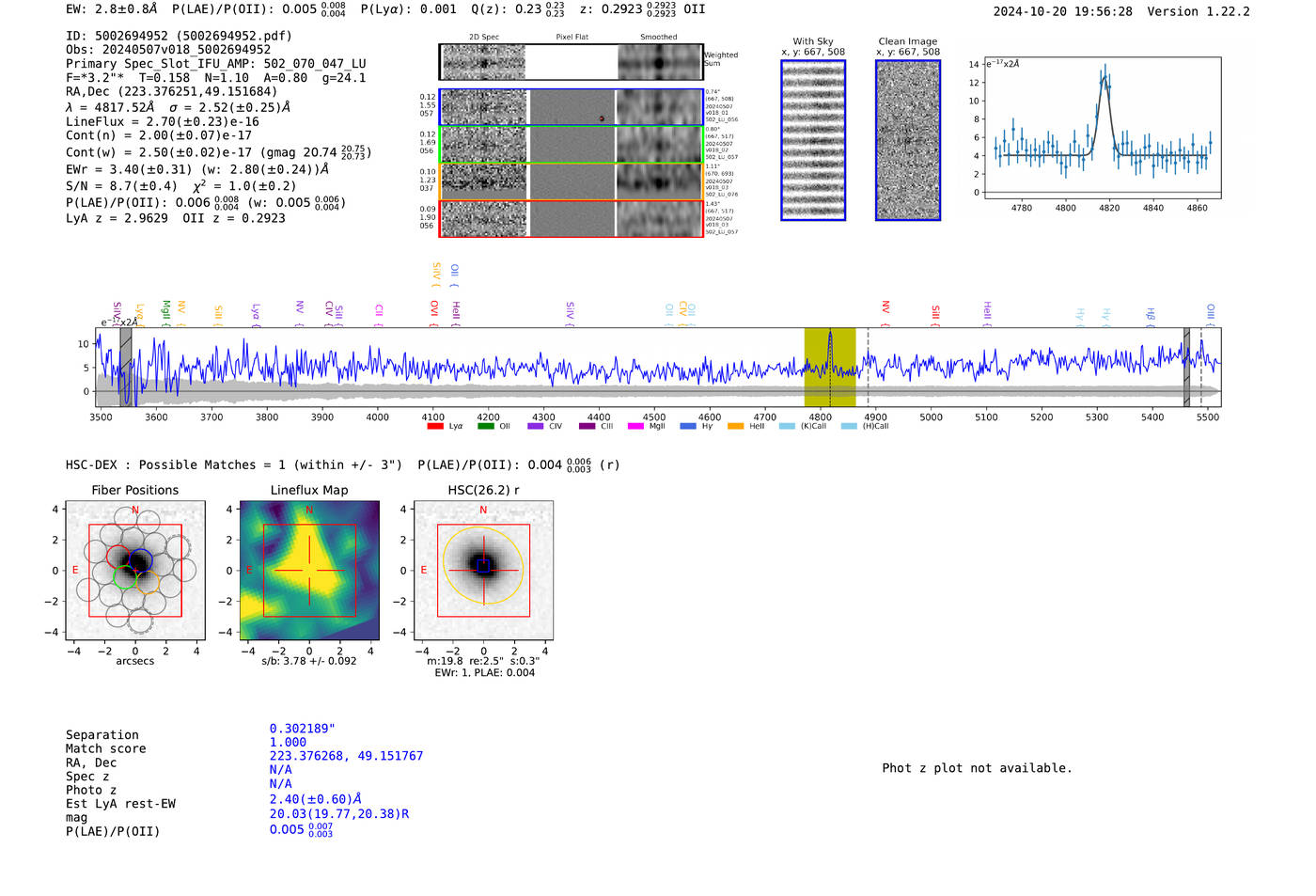Click the hatched gray band near 5460 Å

coord(1186,368)
